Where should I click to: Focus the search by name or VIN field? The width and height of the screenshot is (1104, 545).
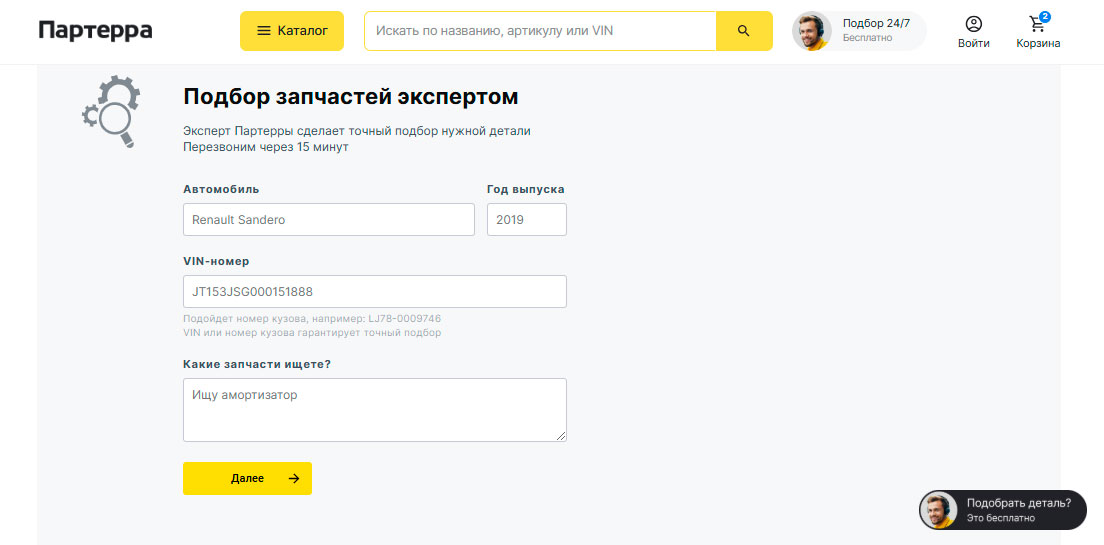(540, 31)
